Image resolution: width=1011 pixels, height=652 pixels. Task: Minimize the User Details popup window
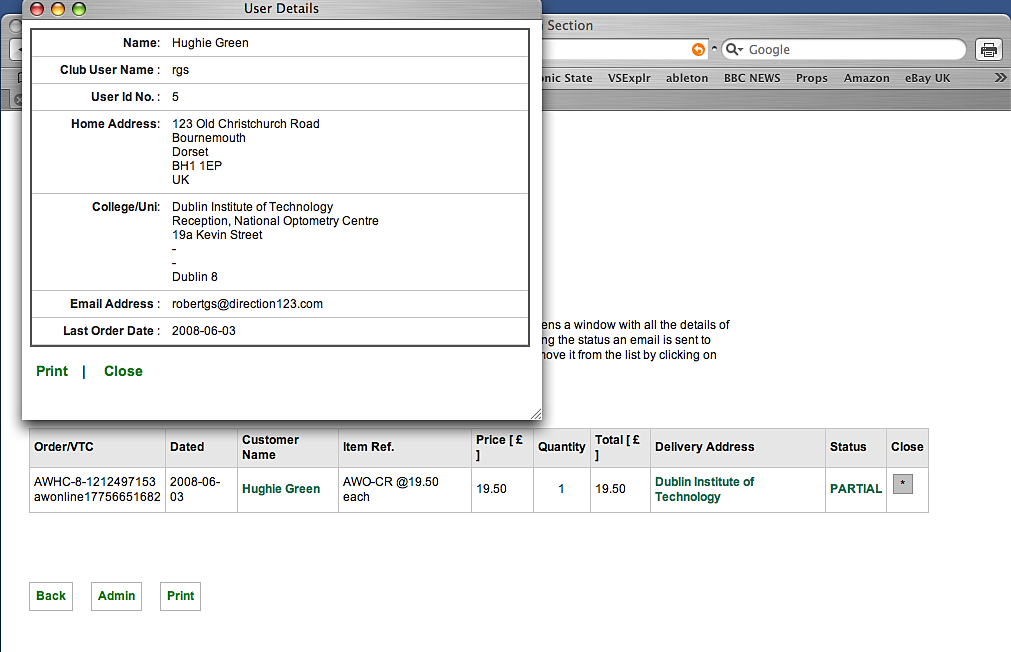58,9
